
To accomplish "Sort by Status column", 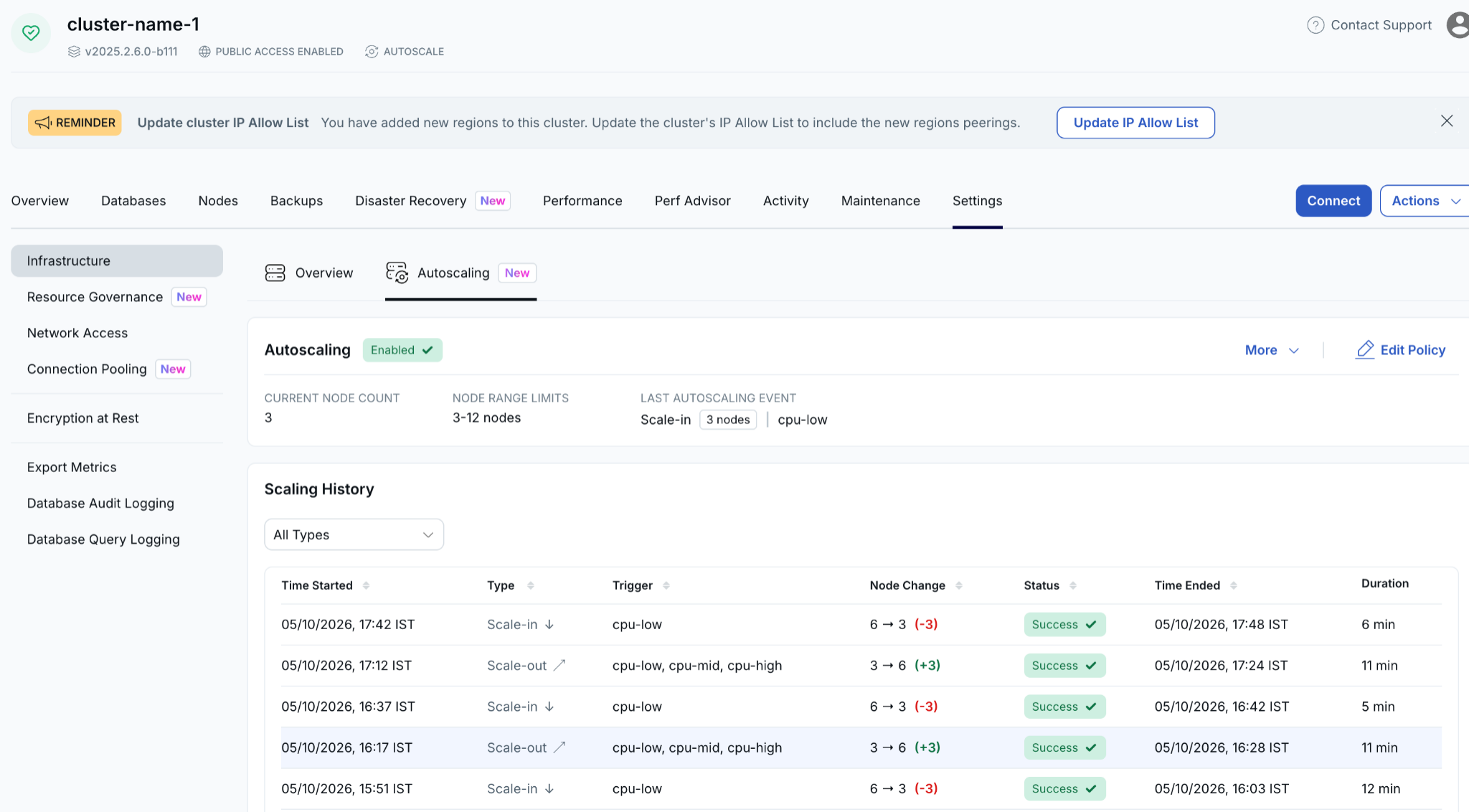I will coord(1073,585).
